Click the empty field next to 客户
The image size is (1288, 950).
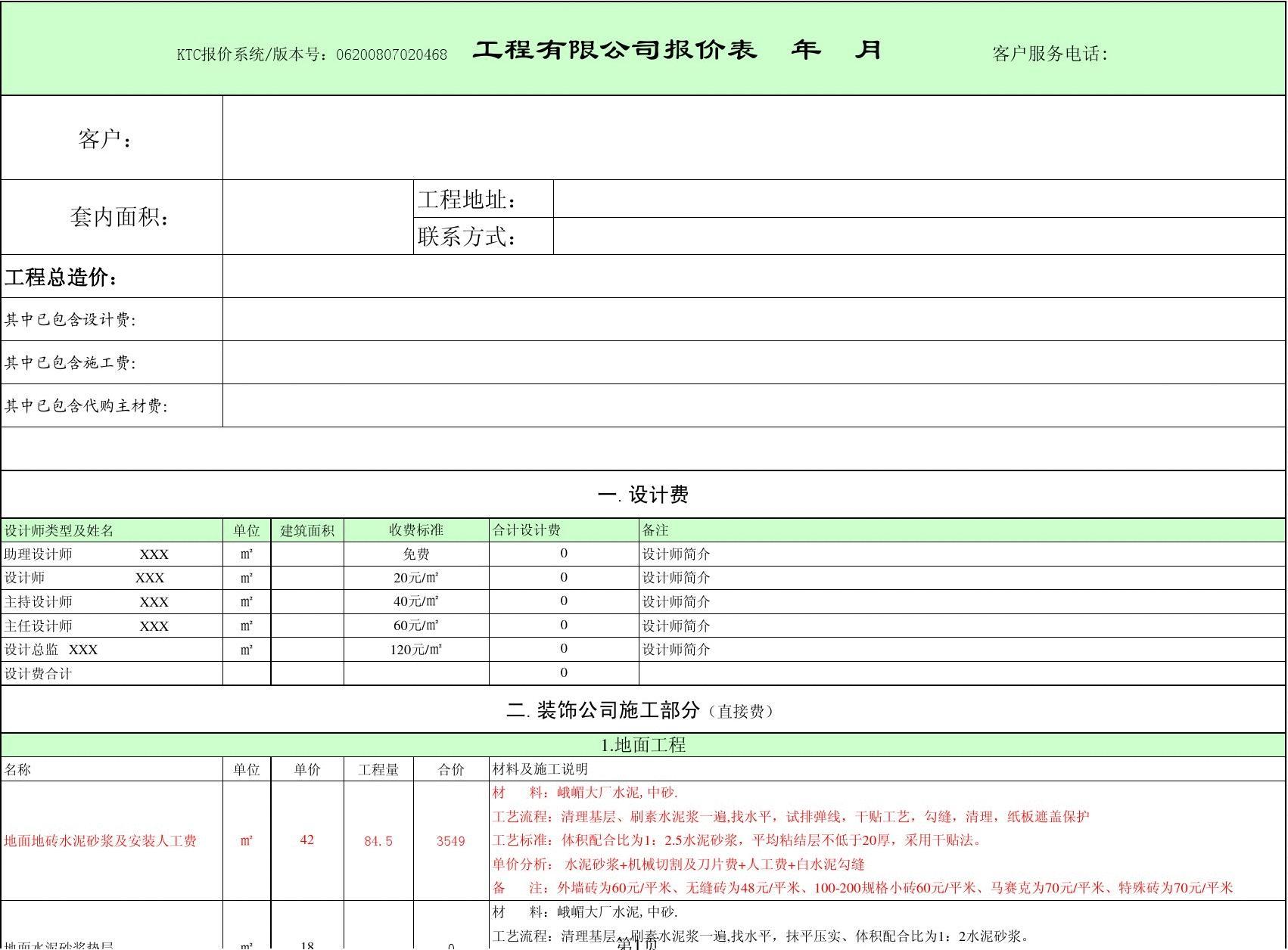(x=754, y=138)
